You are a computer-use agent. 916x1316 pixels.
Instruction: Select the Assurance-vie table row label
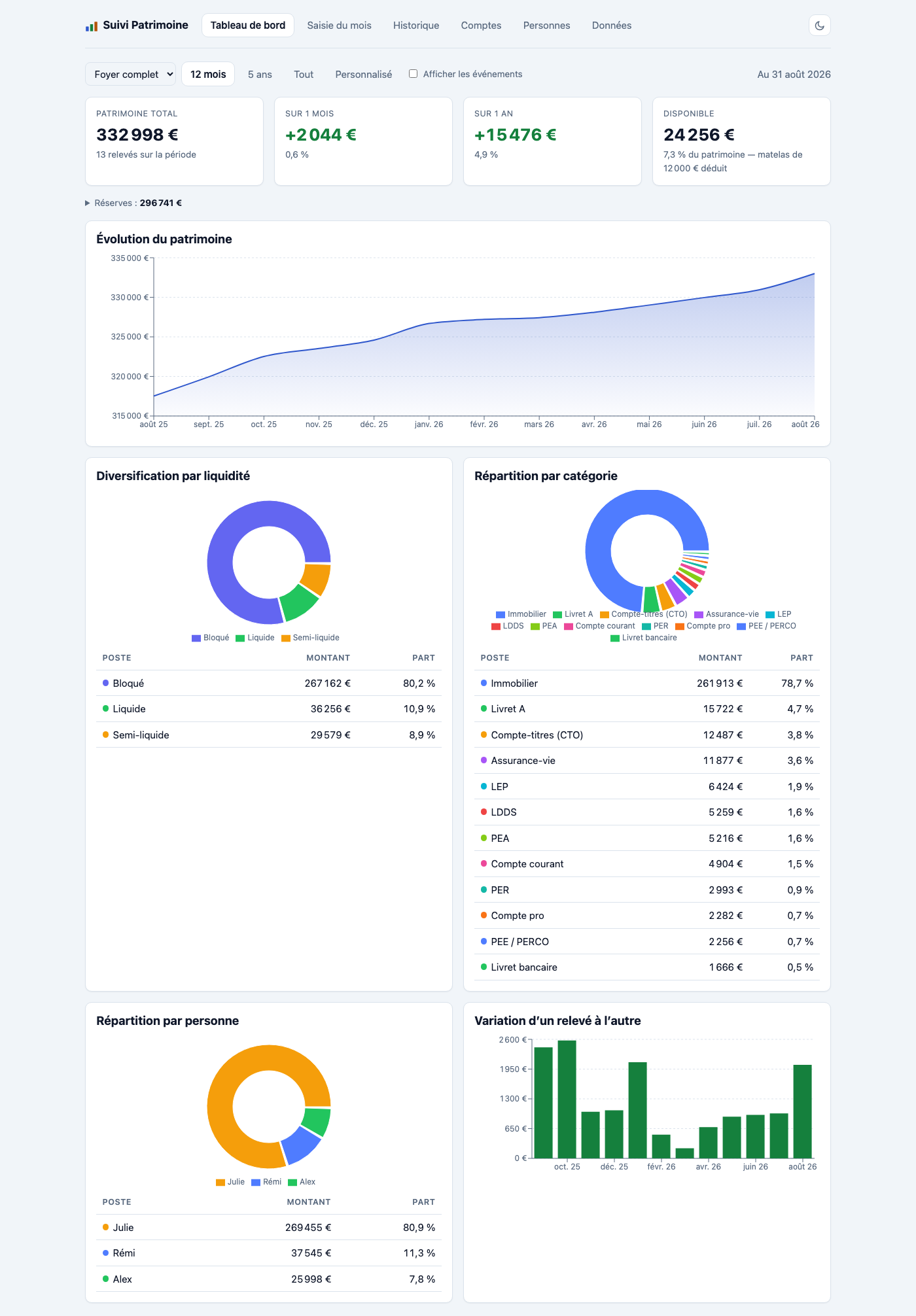pos(523,761)
